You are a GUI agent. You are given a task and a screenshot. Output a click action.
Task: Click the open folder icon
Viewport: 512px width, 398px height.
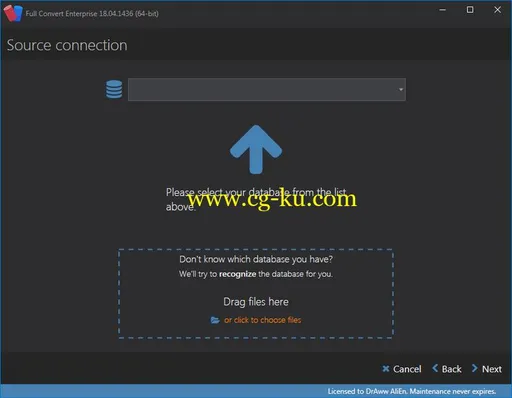tap(215, 320)
